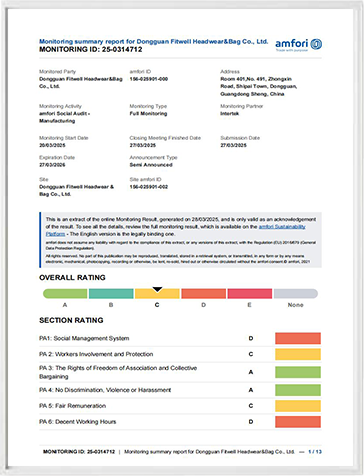Screen dimensions: 364x476
Task: Click the black overall rating marker triangle
Action: [157, 289]
